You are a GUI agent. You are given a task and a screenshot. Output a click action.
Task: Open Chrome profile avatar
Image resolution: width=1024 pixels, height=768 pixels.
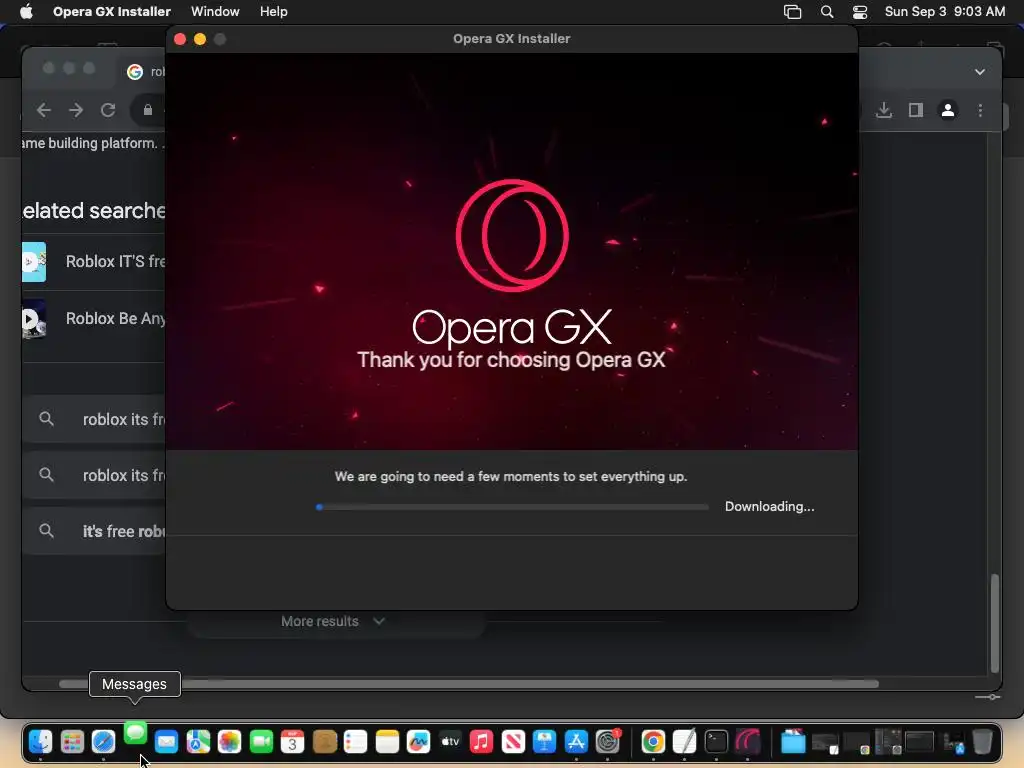coord(948,110)
